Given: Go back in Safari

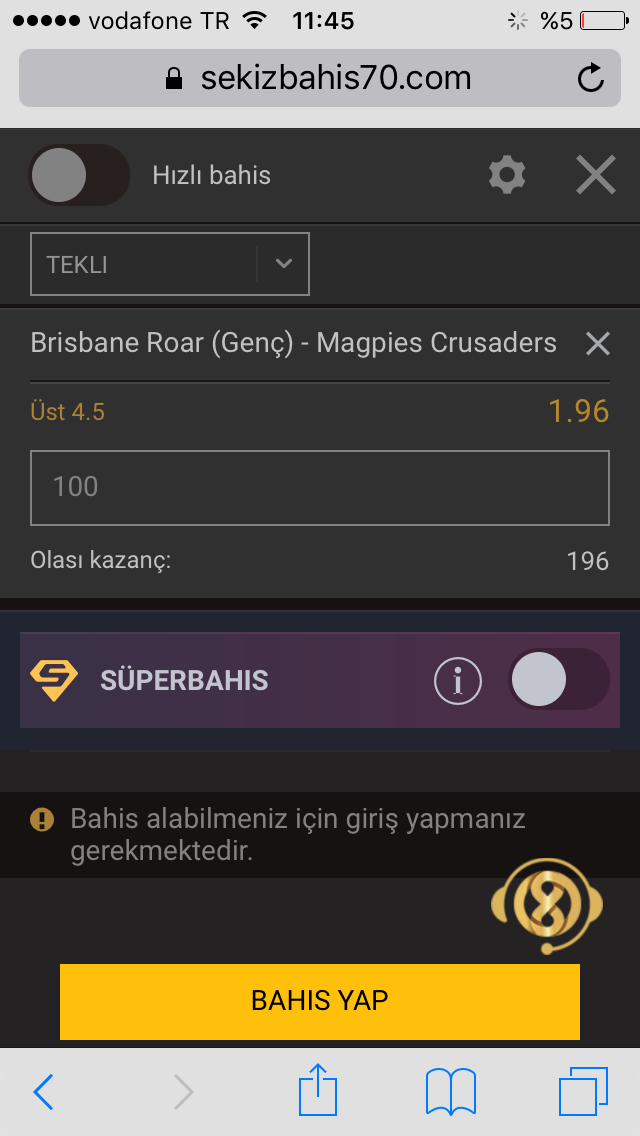Looking at the screenshot, I should point(43,1092).
